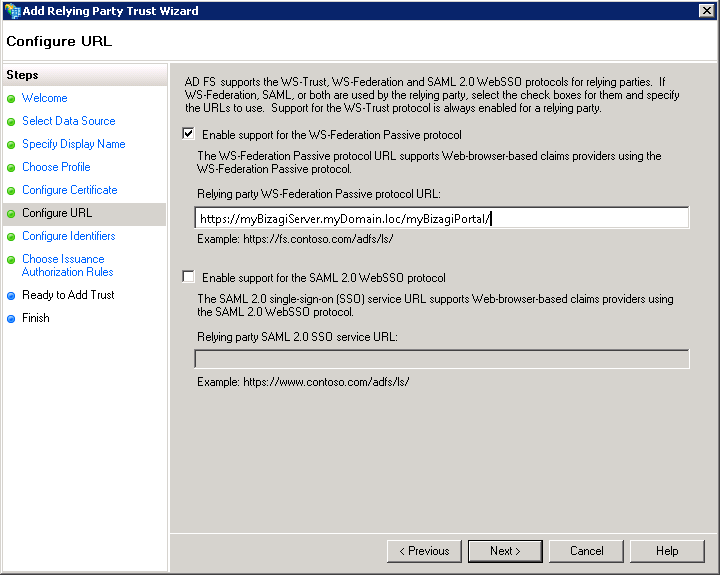Click green bullet beside Configure URL
Screen dimensions: 720x575
tap(11, 214)
